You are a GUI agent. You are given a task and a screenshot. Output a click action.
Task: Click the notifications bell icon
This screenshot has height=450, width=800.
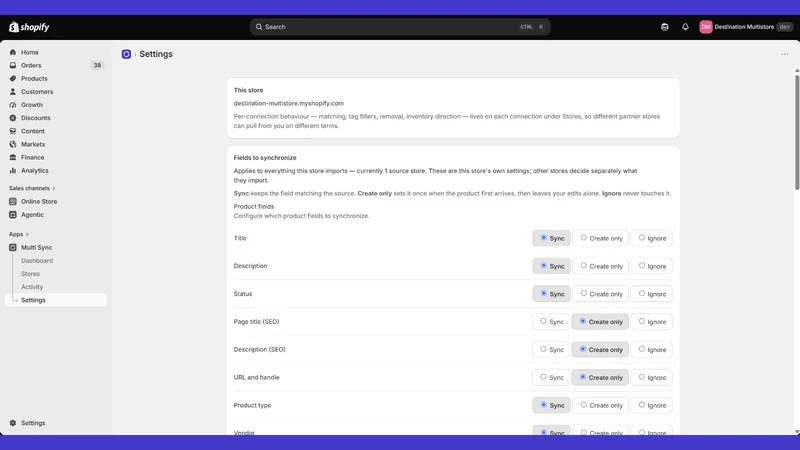pyautogui.click(x=685, y=27)
